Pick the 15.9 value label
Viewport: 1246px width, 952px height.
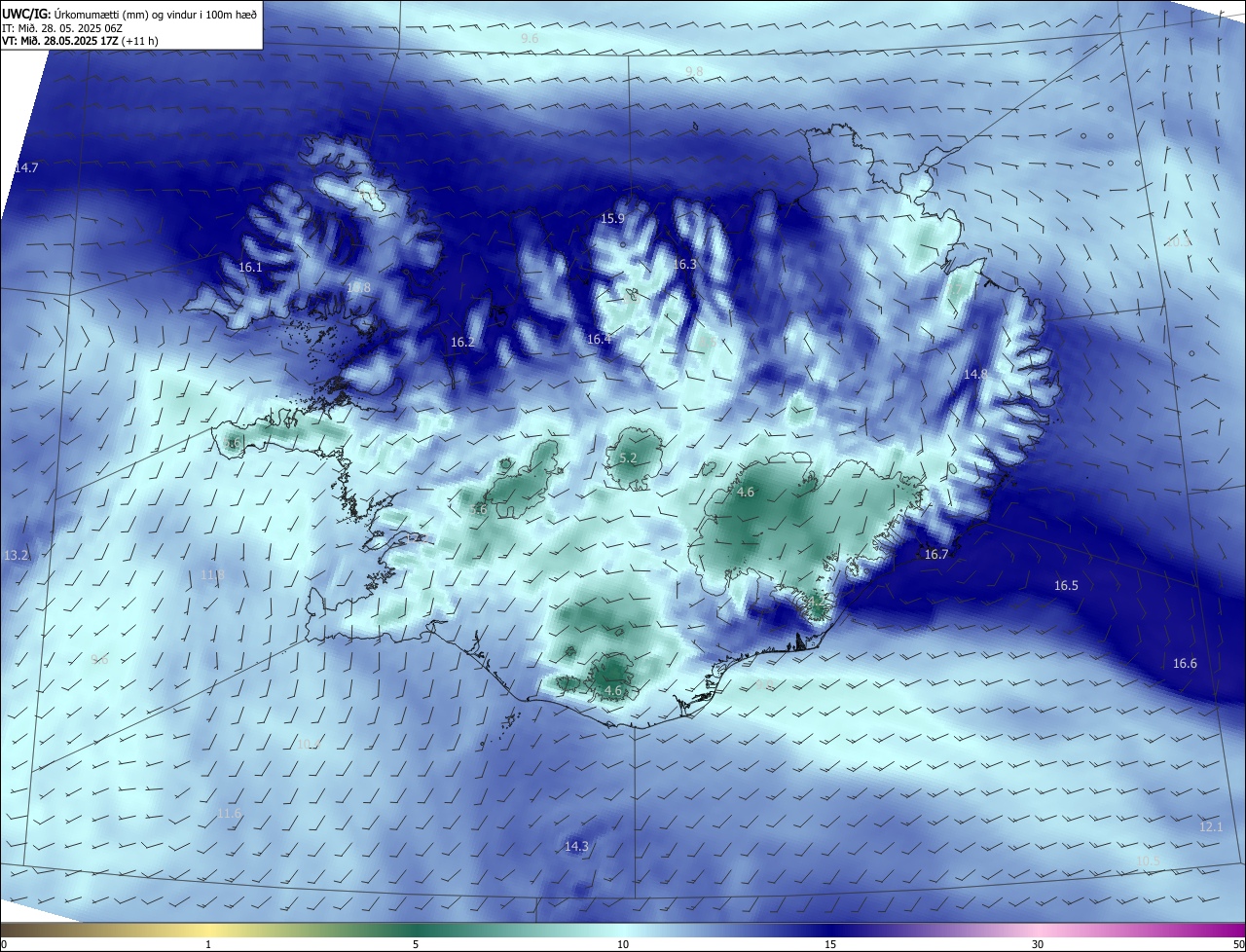click(x=612, y=219)
